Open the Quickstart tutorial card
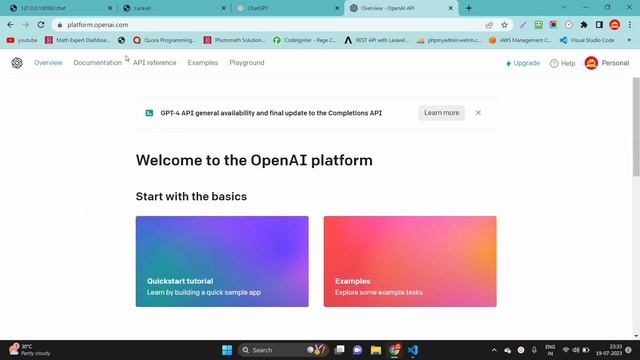Viewport: 640px width, 360px height. (x=222, y=261)
